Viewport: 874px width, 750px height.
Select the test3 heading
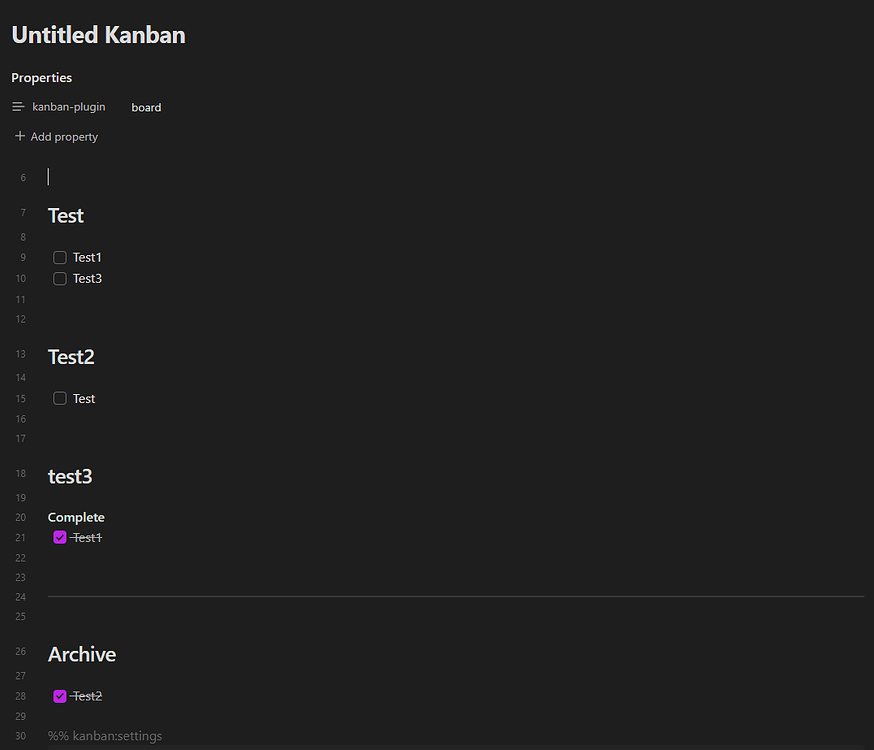(x=69, y=476)
